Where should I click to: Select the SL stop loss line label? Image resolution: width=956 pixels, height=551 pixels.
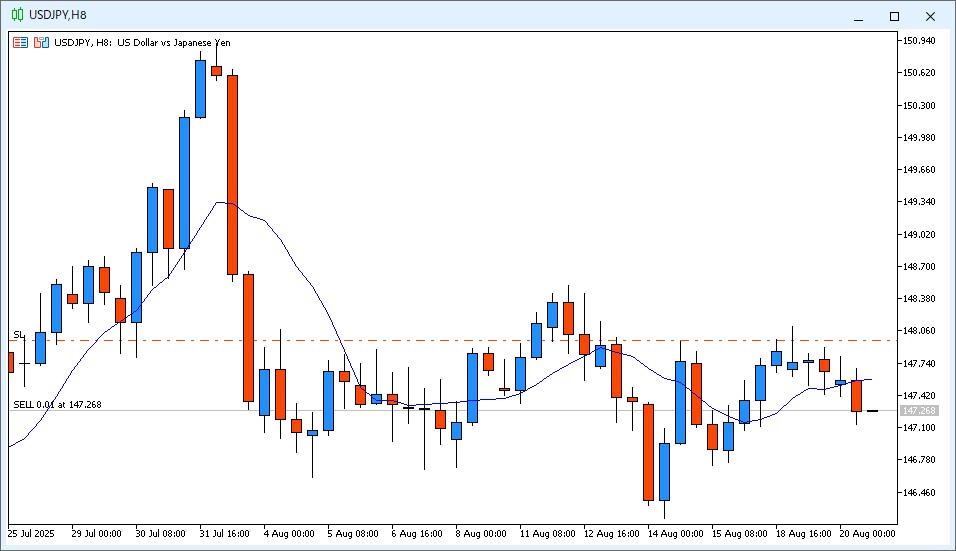(x=18, y=334)
